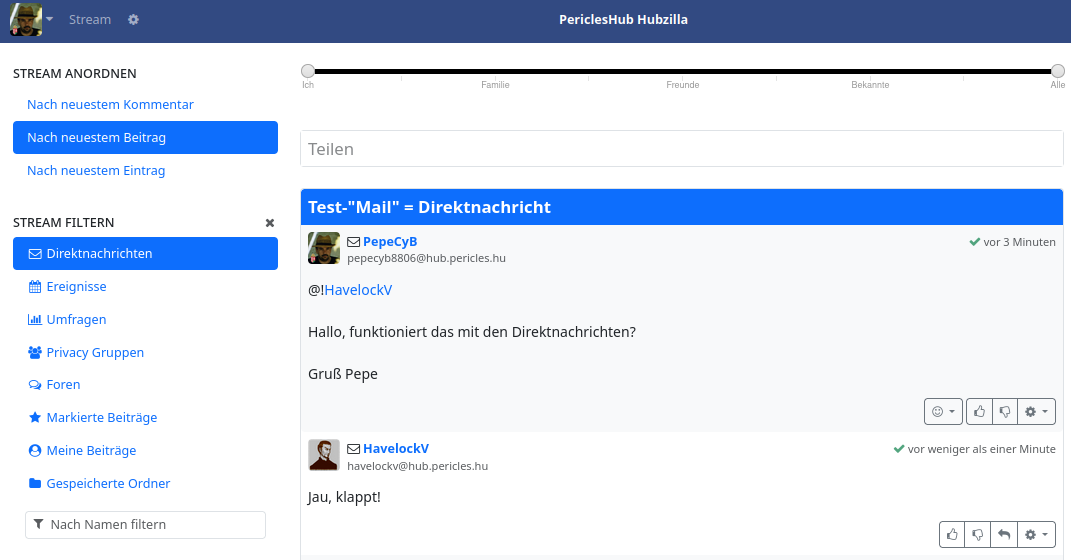This screenshot has height=560, width=1071.
Task: Click the folder icon beside Gespeicherte Ordner
Action: 35,483
